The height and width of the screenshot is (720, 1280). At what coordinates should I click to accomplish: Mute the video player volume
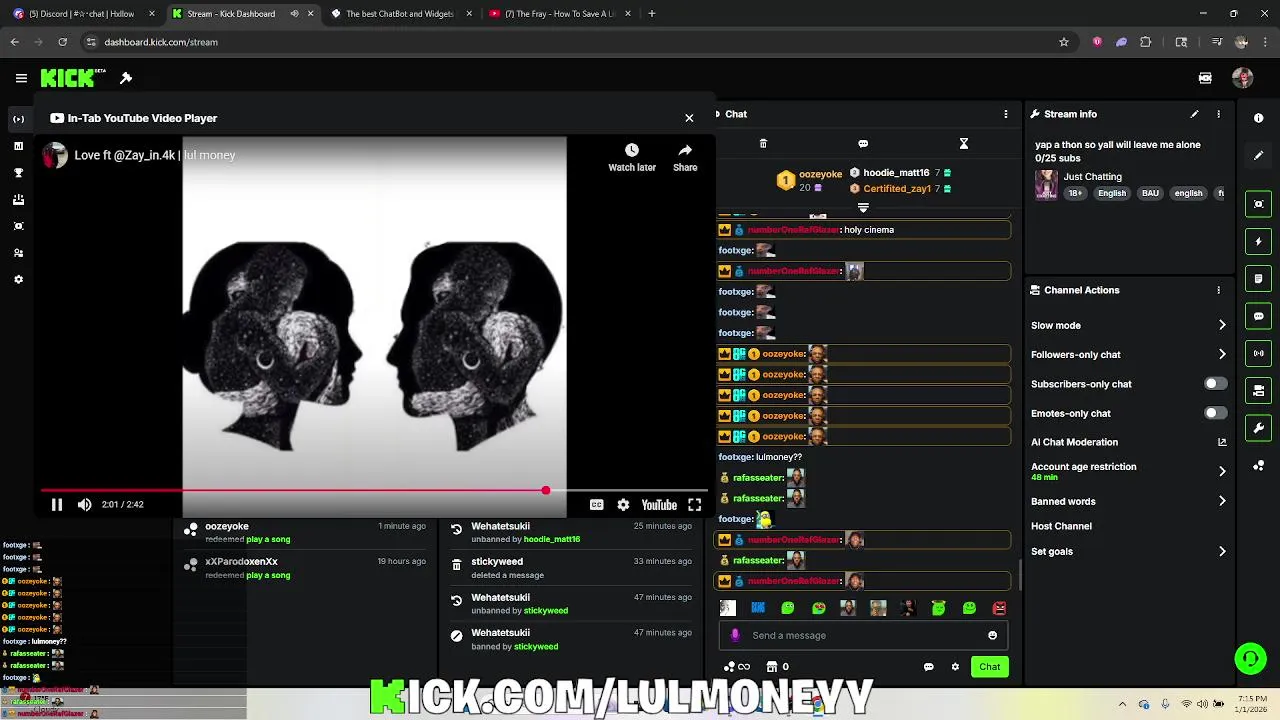[x=84, y=505]
